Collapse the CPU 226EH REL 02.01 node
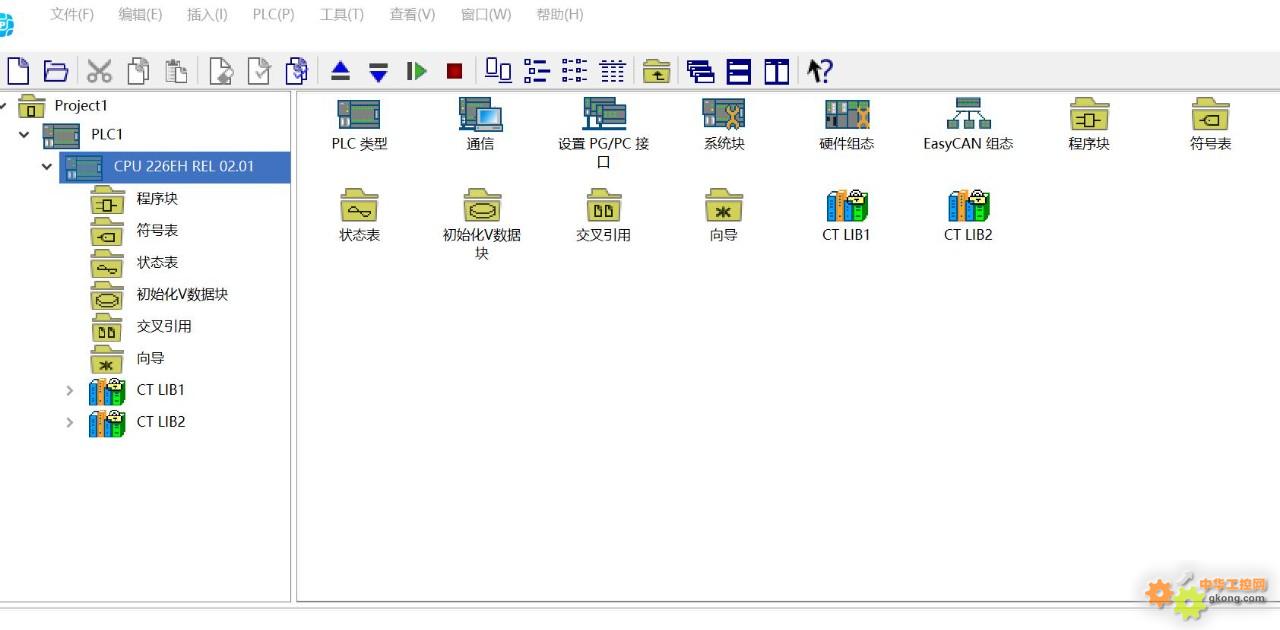1280x630 pixels. point(46,166)
